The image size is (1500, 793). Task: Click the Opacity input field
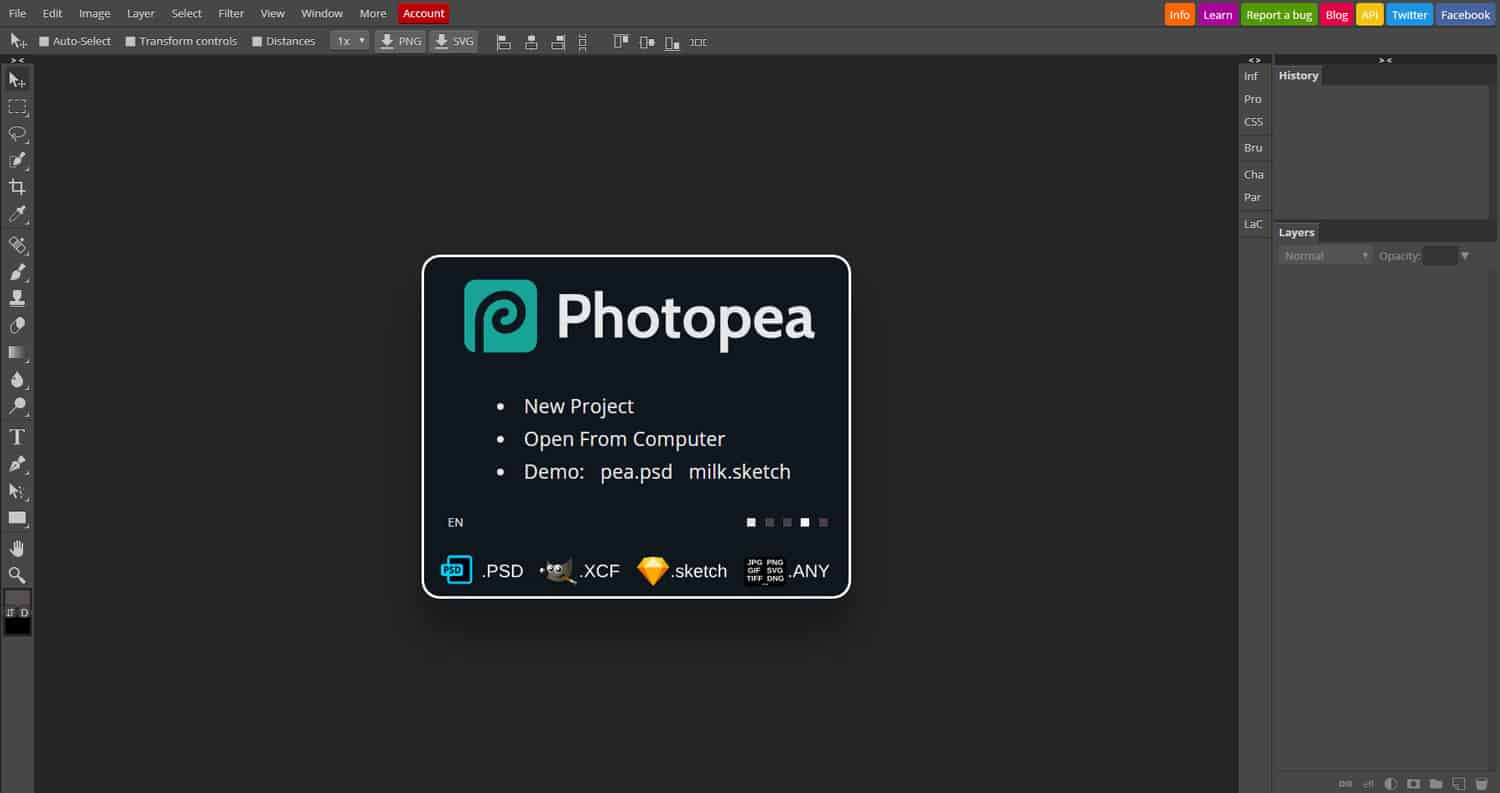[1440, 256]
